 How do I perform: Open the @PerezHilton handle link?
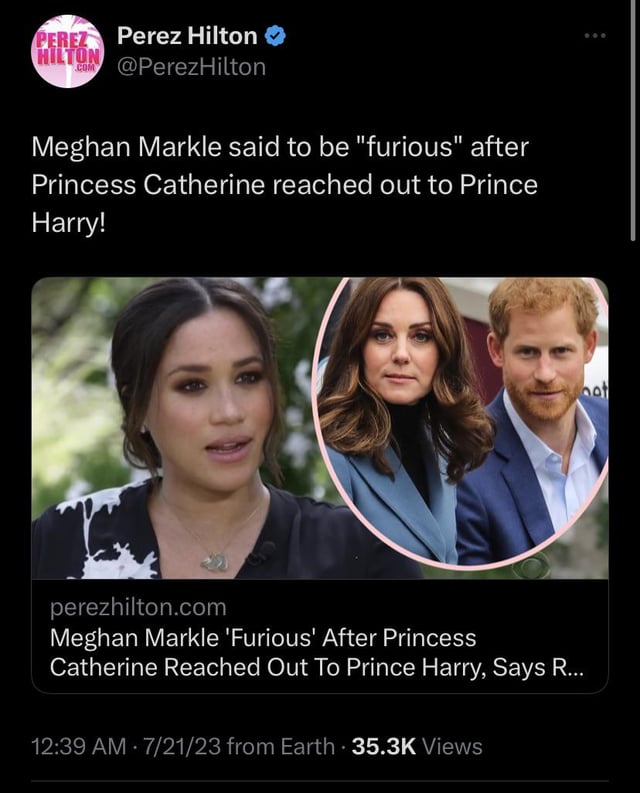point(191,67)
